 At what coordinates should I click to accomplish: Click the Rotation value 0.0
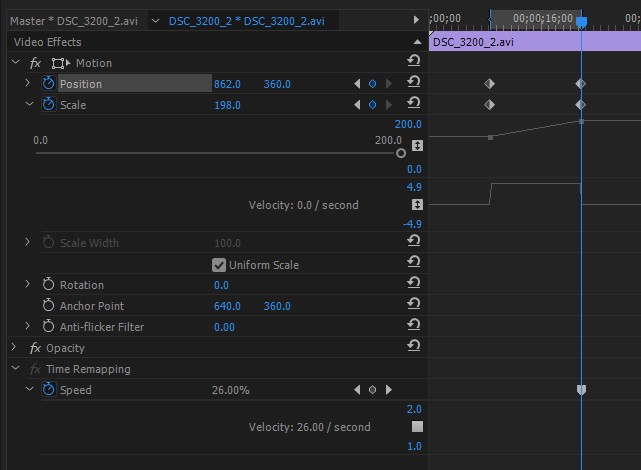(x=221, y=285)
